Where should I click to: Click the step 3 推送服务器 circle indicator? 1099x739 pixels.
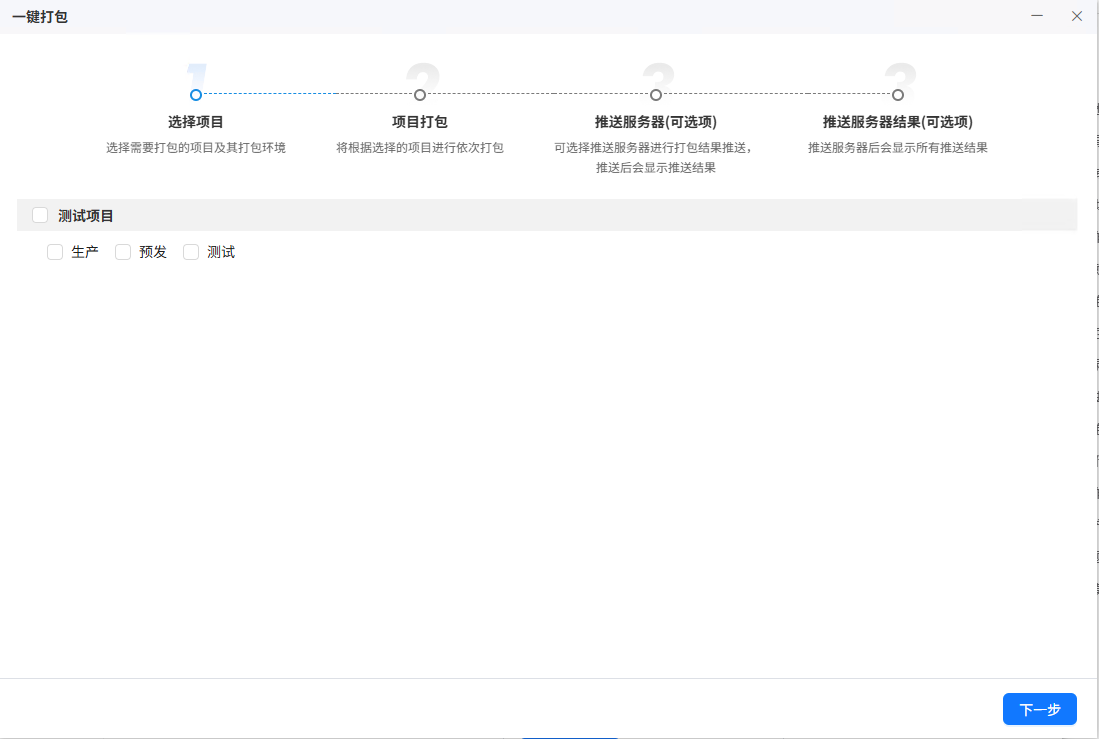(x=657, y=96)
